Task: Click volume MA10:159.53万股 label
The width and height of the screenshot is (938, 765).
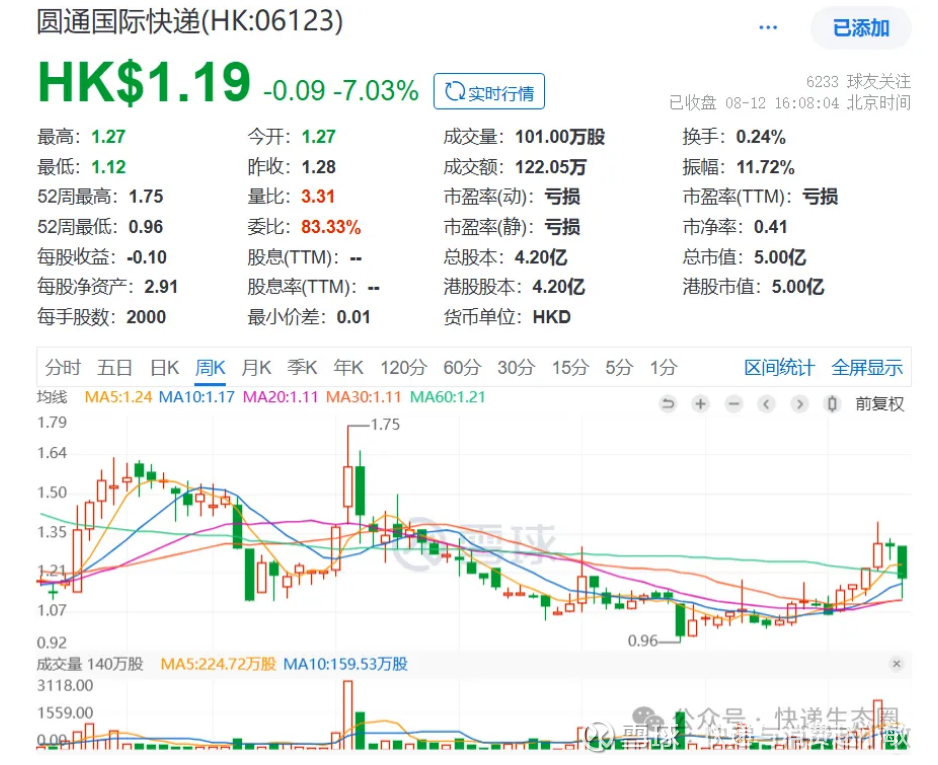Action: [345, 664]
